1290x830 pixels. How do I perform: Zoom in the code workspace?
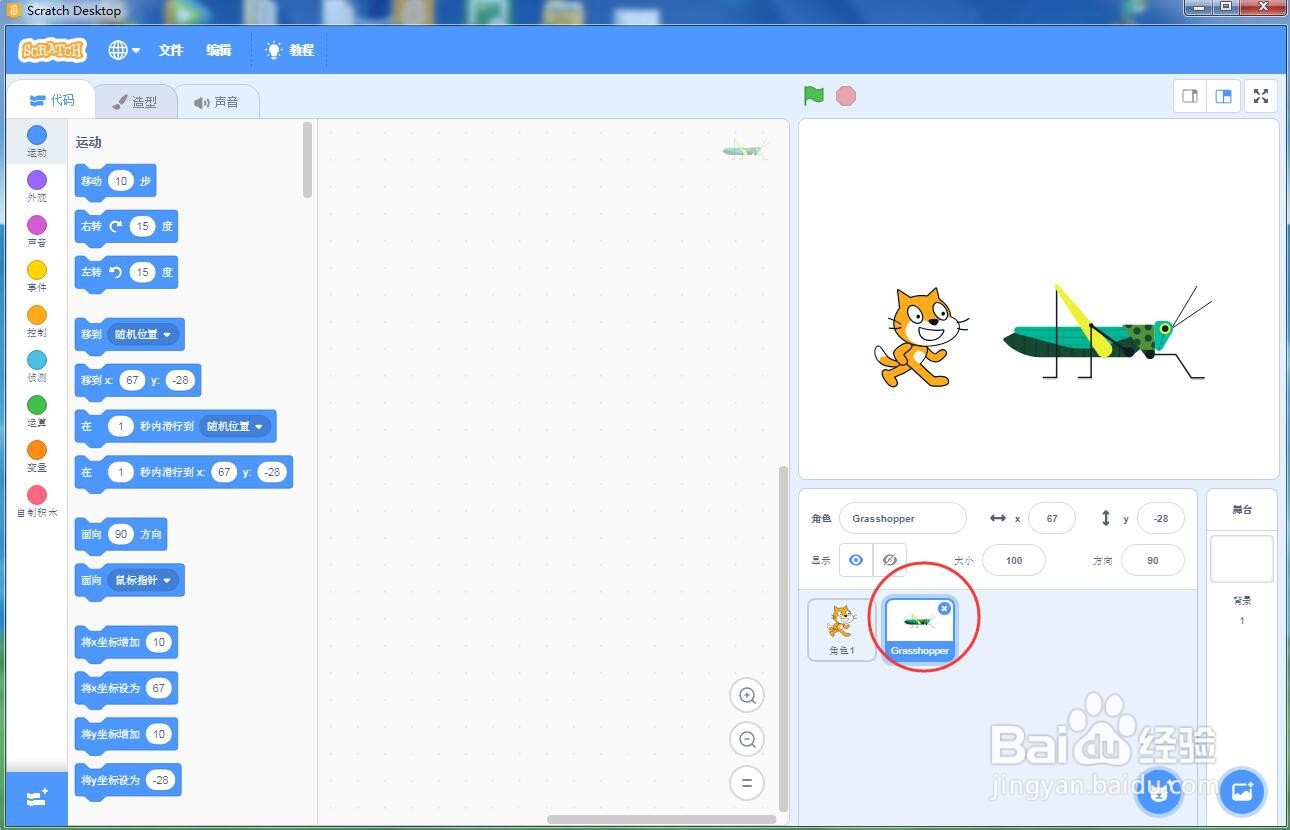point(747,695)
